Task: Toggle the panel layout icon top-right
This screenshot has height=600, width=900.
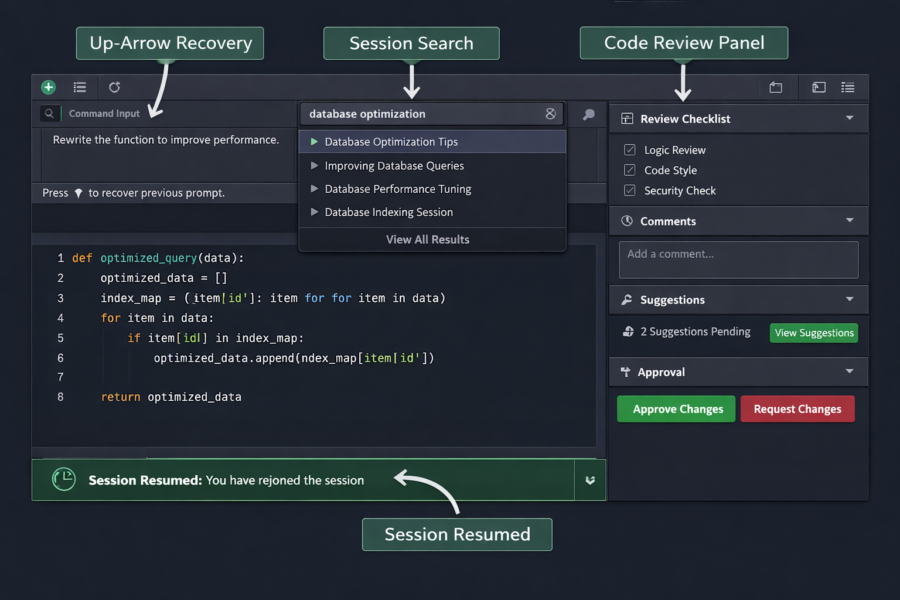Action: tap(818, 87)
